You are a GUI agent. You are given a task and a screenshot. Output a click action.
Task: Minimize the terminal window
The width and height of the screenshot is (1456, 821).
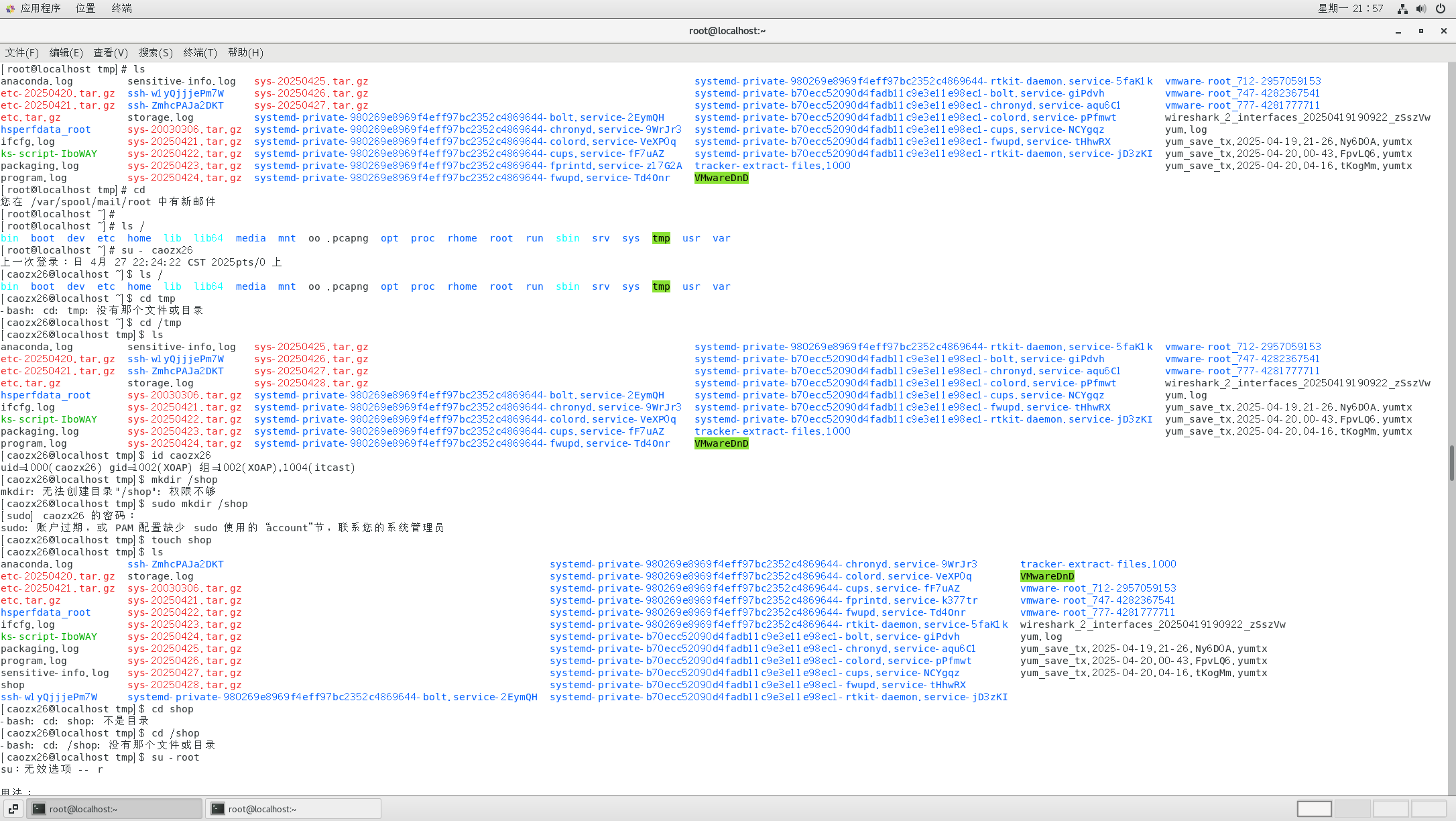click(1398, 31)
